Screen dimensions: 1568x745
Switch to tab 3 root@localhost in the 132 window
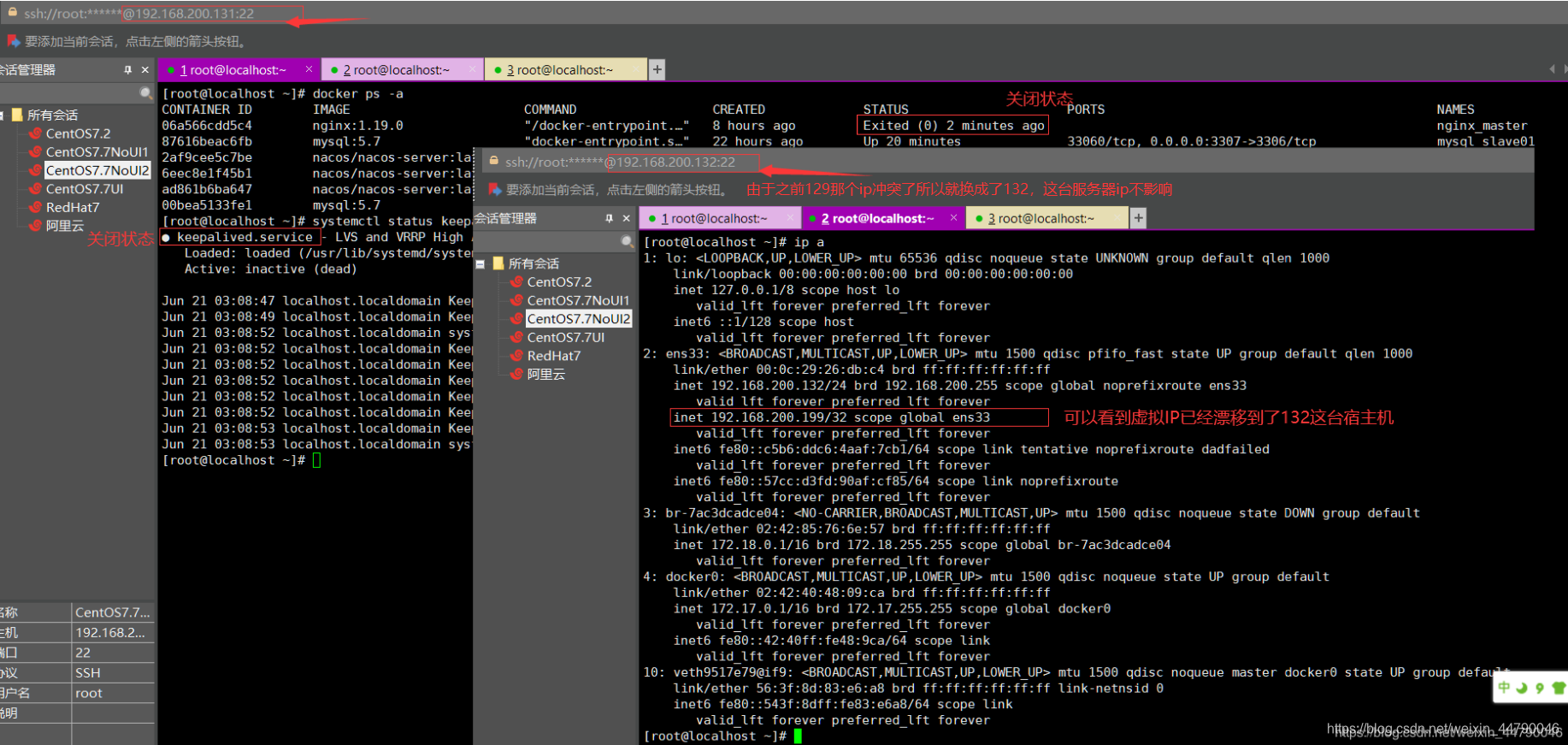pos(1040,219)
